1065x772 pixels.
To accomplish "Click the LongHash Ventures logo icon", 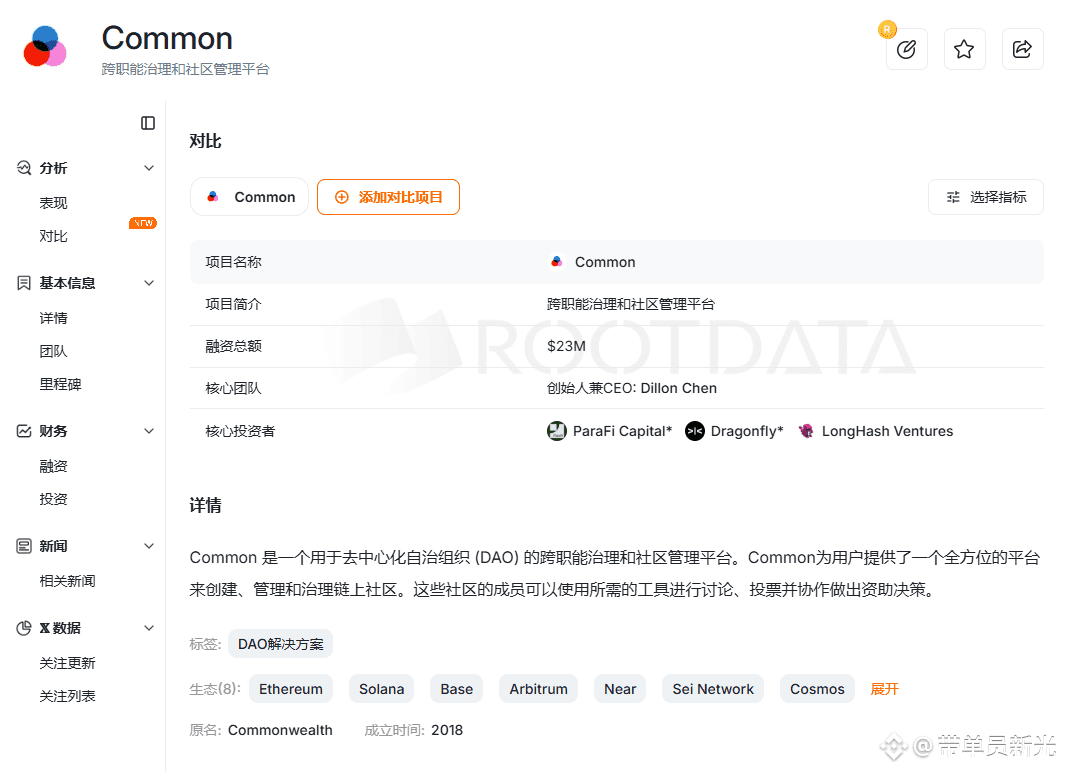I will [x=806, y=431].
